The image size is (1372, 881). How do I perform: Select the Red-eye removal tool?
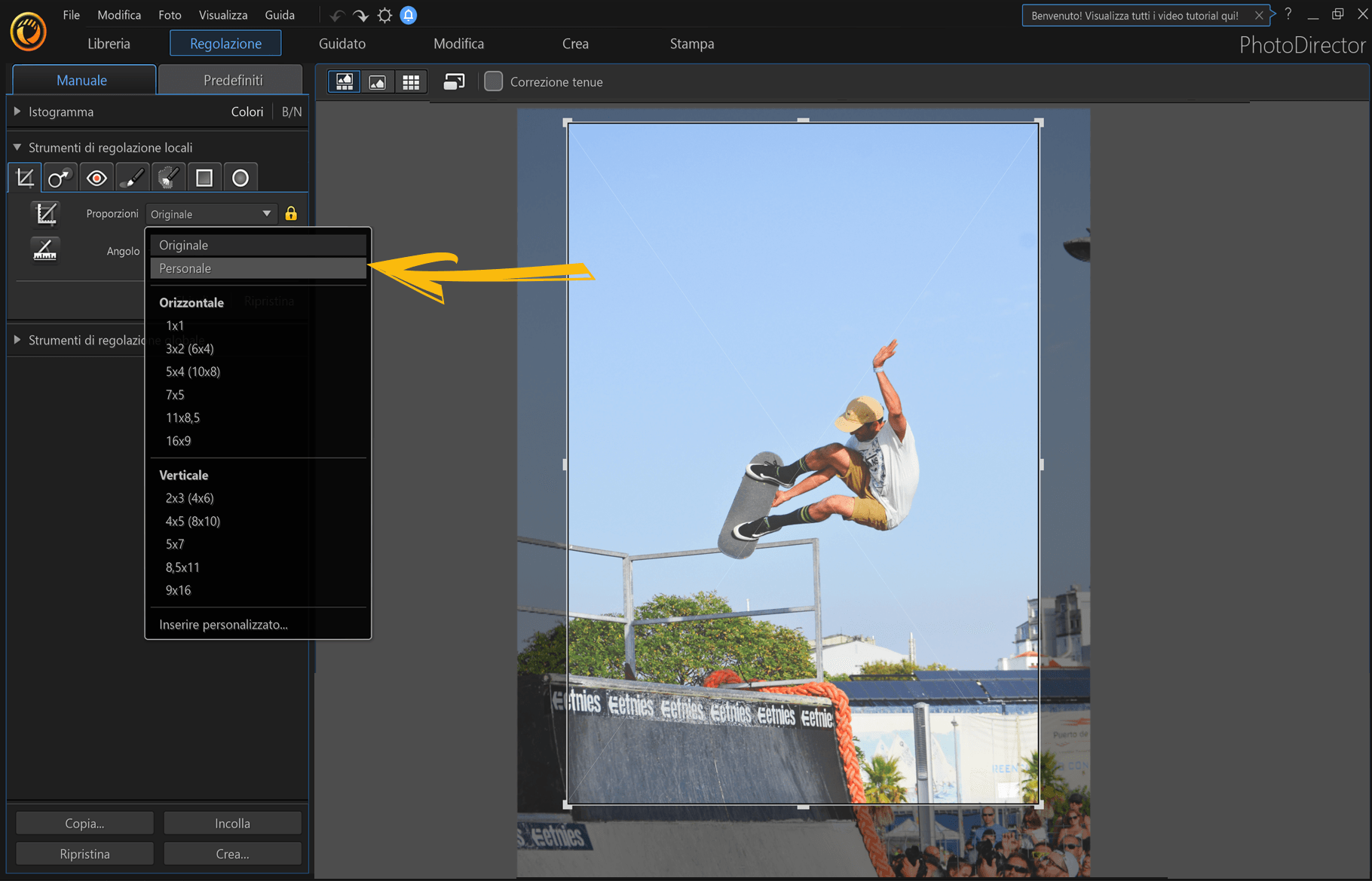tap(96, 178)
